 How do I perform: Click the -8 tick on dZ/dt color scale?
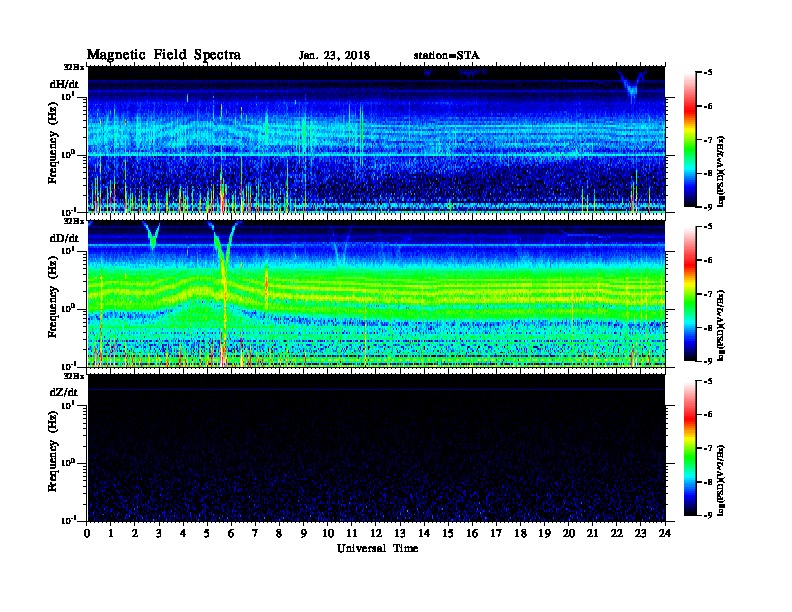[x=708, y=482]
